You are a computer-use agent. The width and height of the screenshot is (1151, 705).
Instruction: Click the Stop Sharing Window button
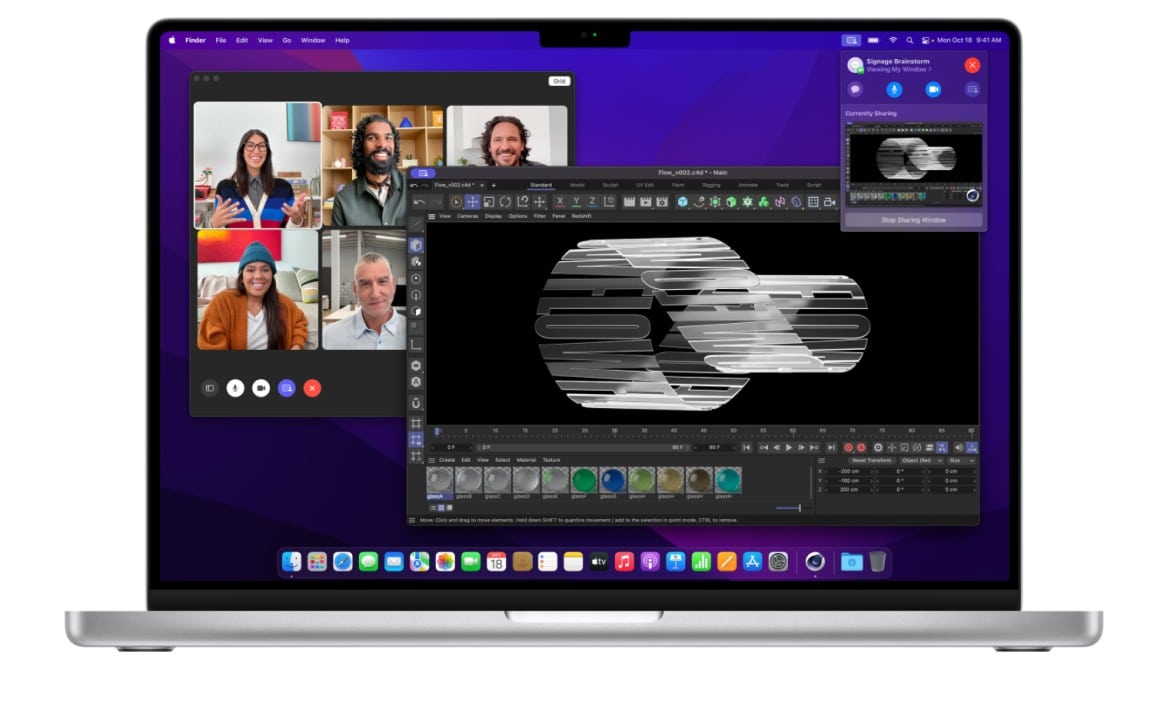tap(915, 219)
